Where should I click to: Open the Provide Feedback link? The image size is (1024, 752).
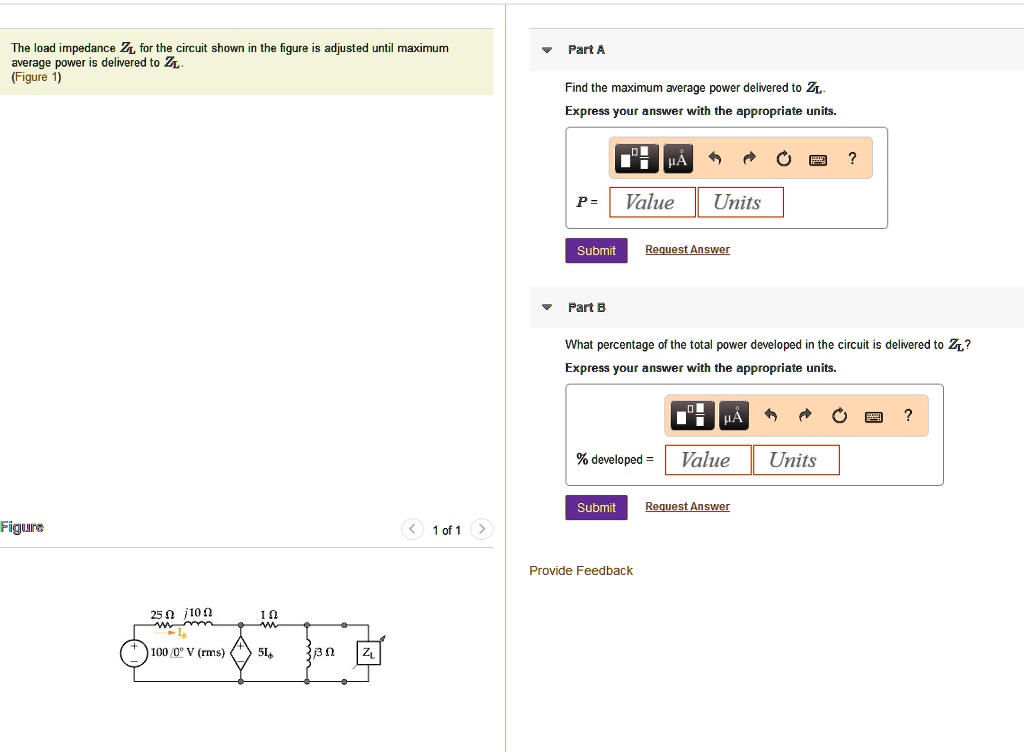coord(580,570)
